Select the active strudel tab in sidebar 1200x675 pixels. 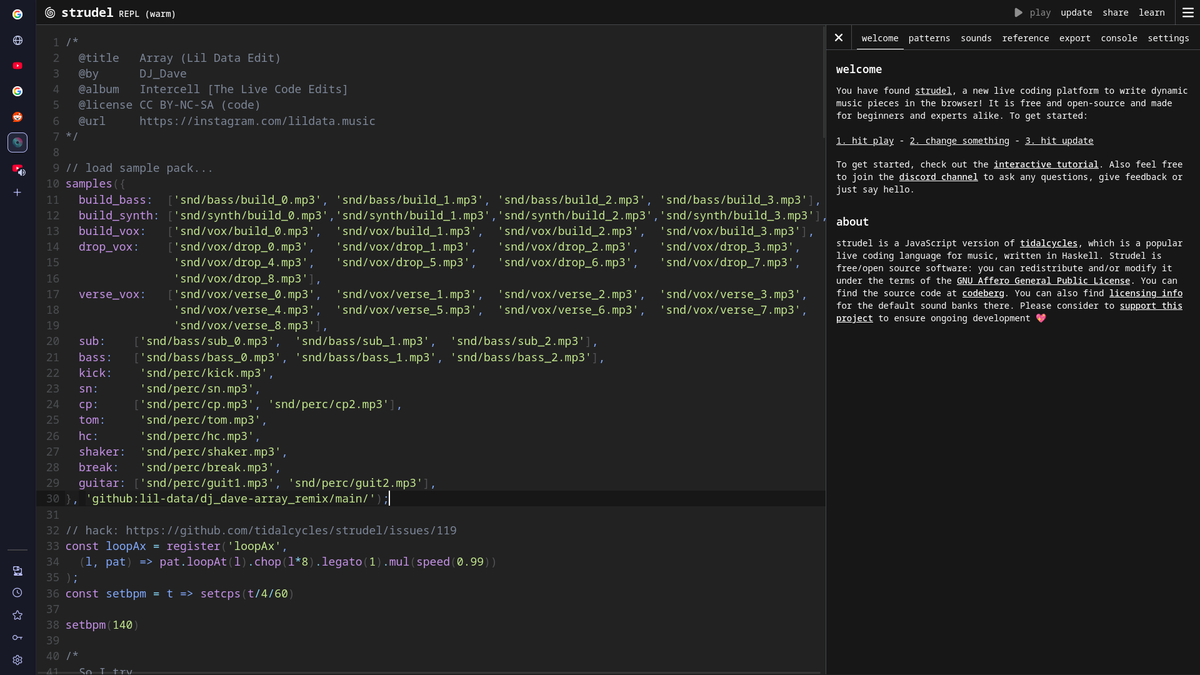[17, 142]
